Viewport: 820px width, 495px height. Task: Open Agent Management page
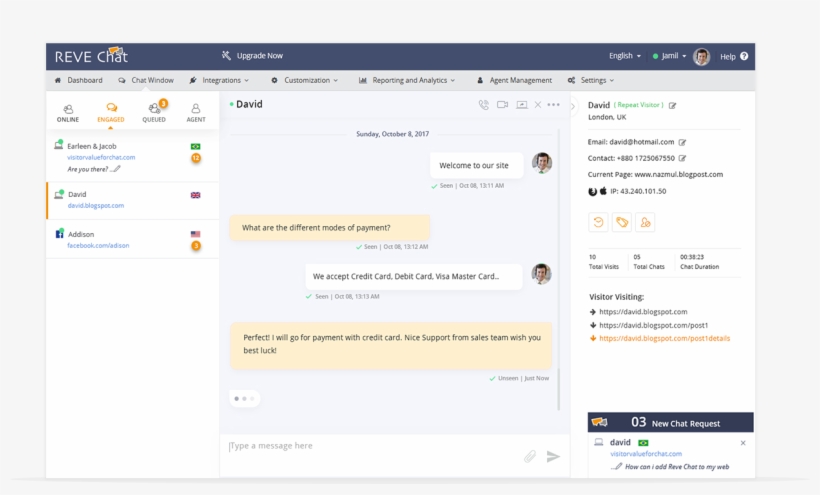[515, 80]
